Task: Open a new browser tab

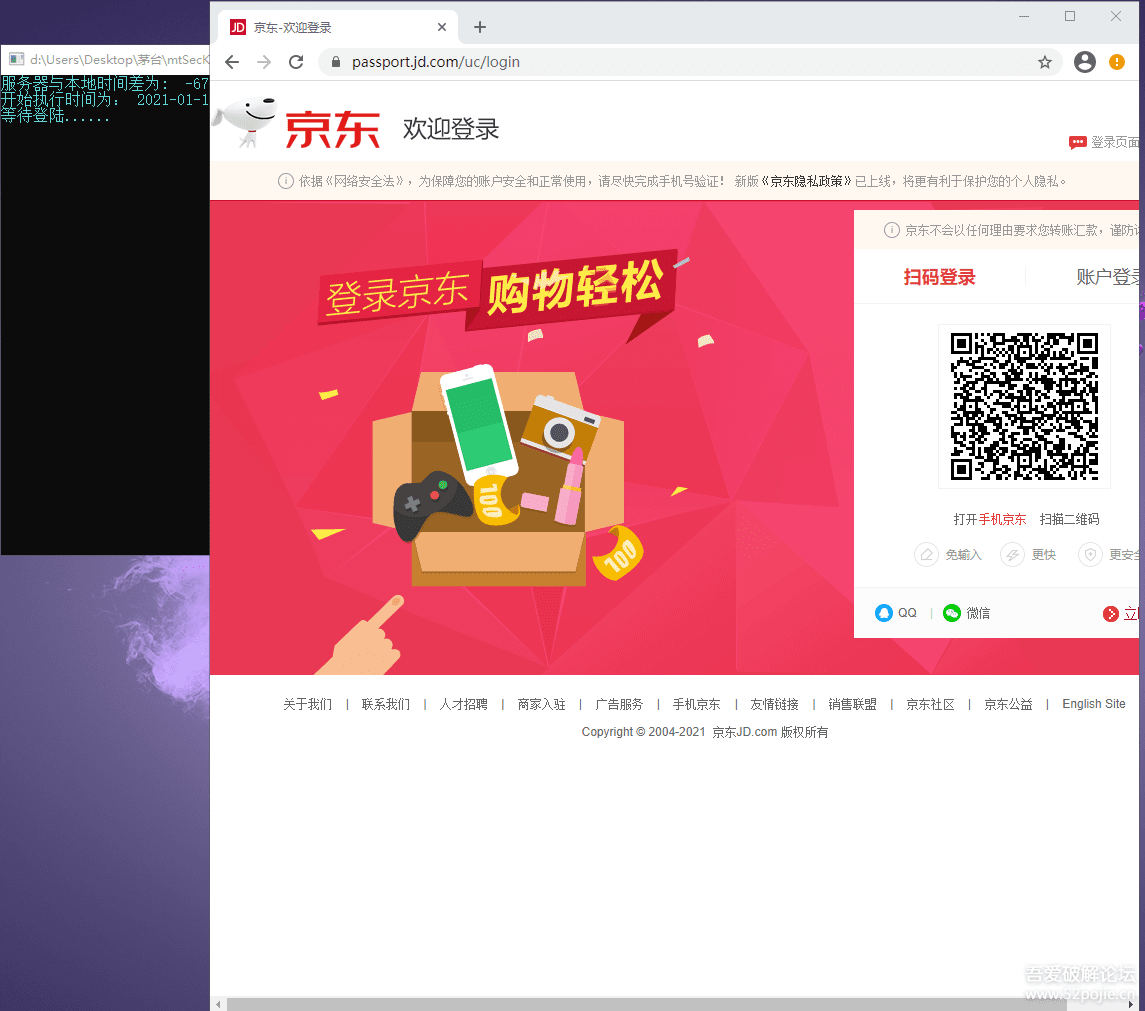Action: (480, 27)
